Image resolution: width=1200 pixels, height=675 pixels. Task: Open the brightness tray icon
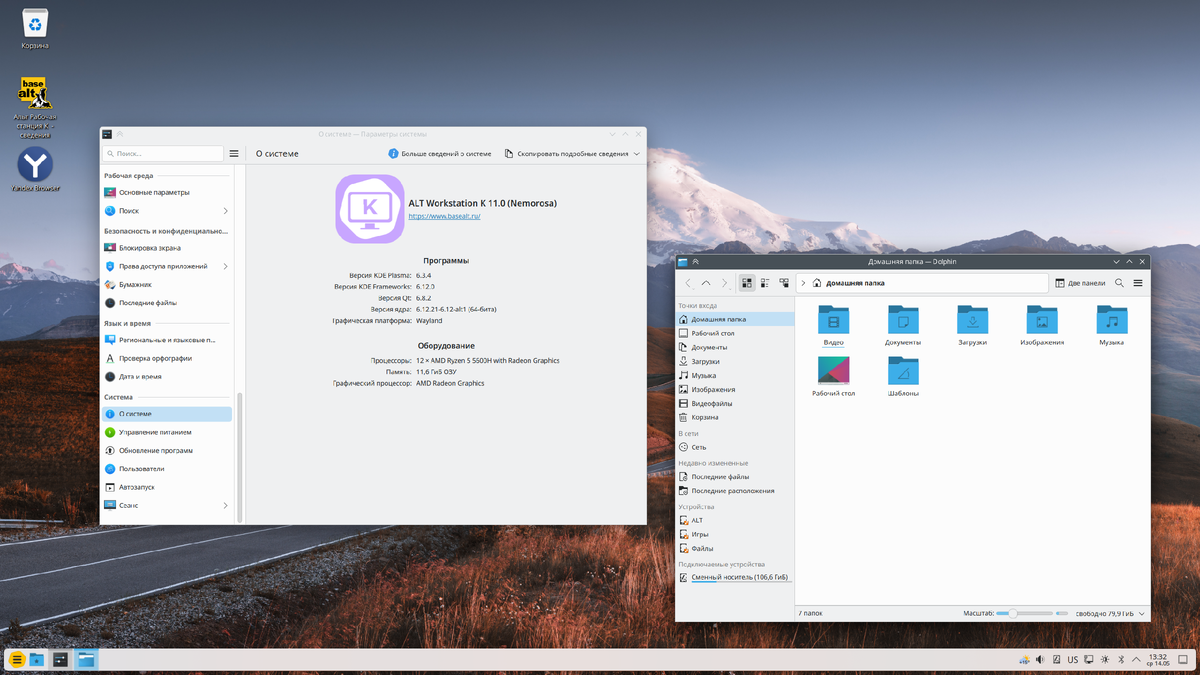click(x=1105, y=660)
